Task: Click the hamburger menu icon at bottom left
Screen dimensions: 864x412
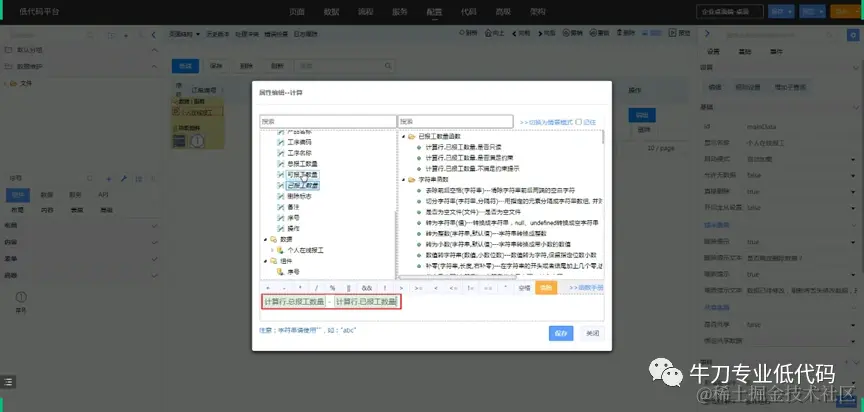Action: pos(8,381)
